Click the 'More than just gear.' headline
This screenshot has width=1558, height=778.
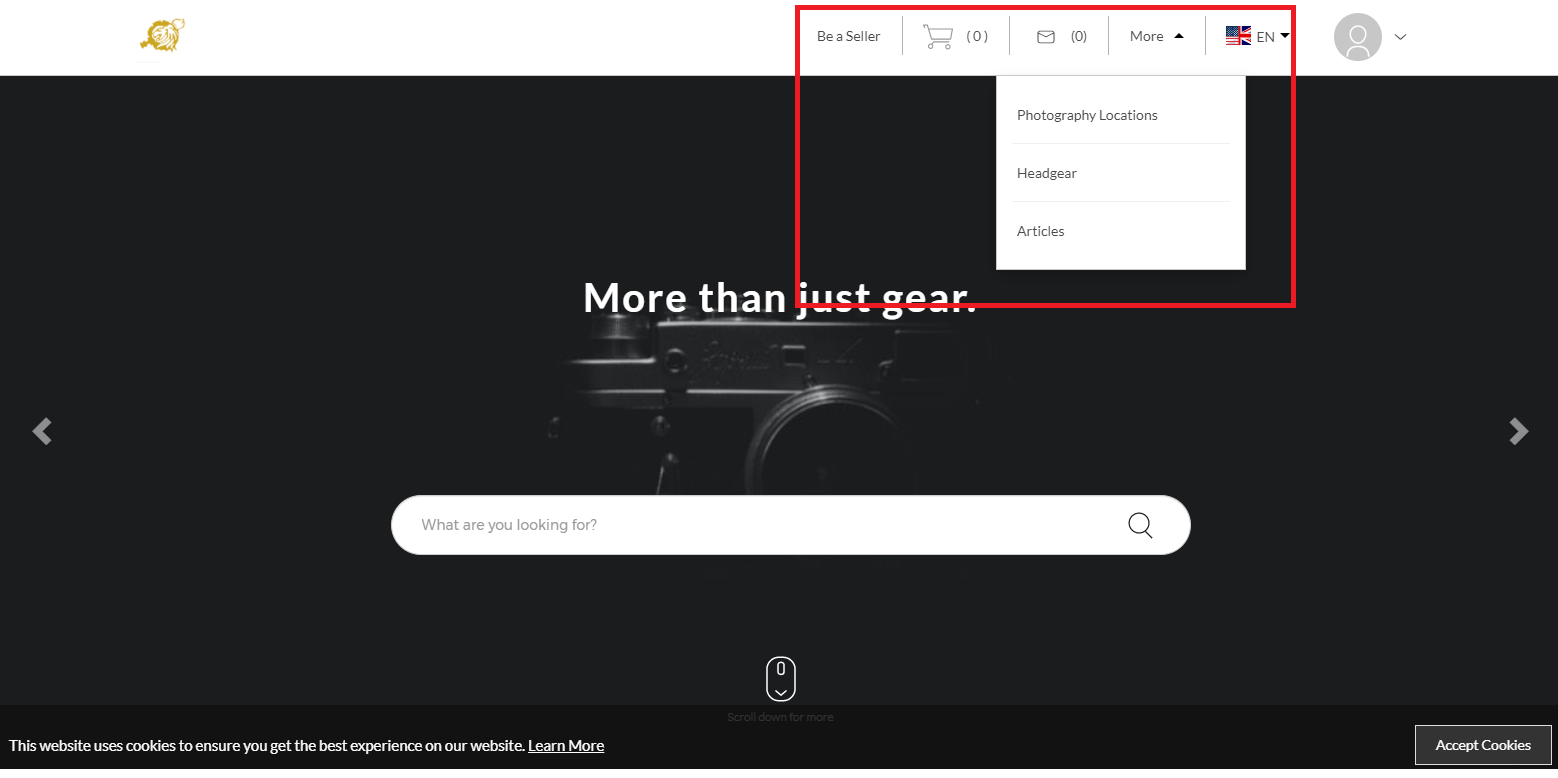click(x=780, y=297)
